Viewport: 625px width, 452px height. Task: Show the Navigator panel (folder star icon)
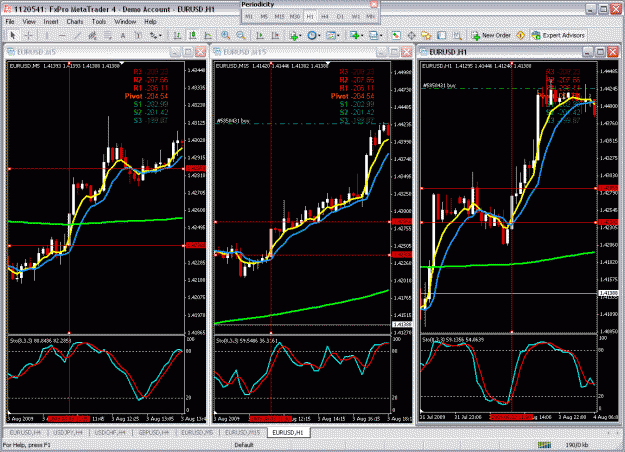426,35
